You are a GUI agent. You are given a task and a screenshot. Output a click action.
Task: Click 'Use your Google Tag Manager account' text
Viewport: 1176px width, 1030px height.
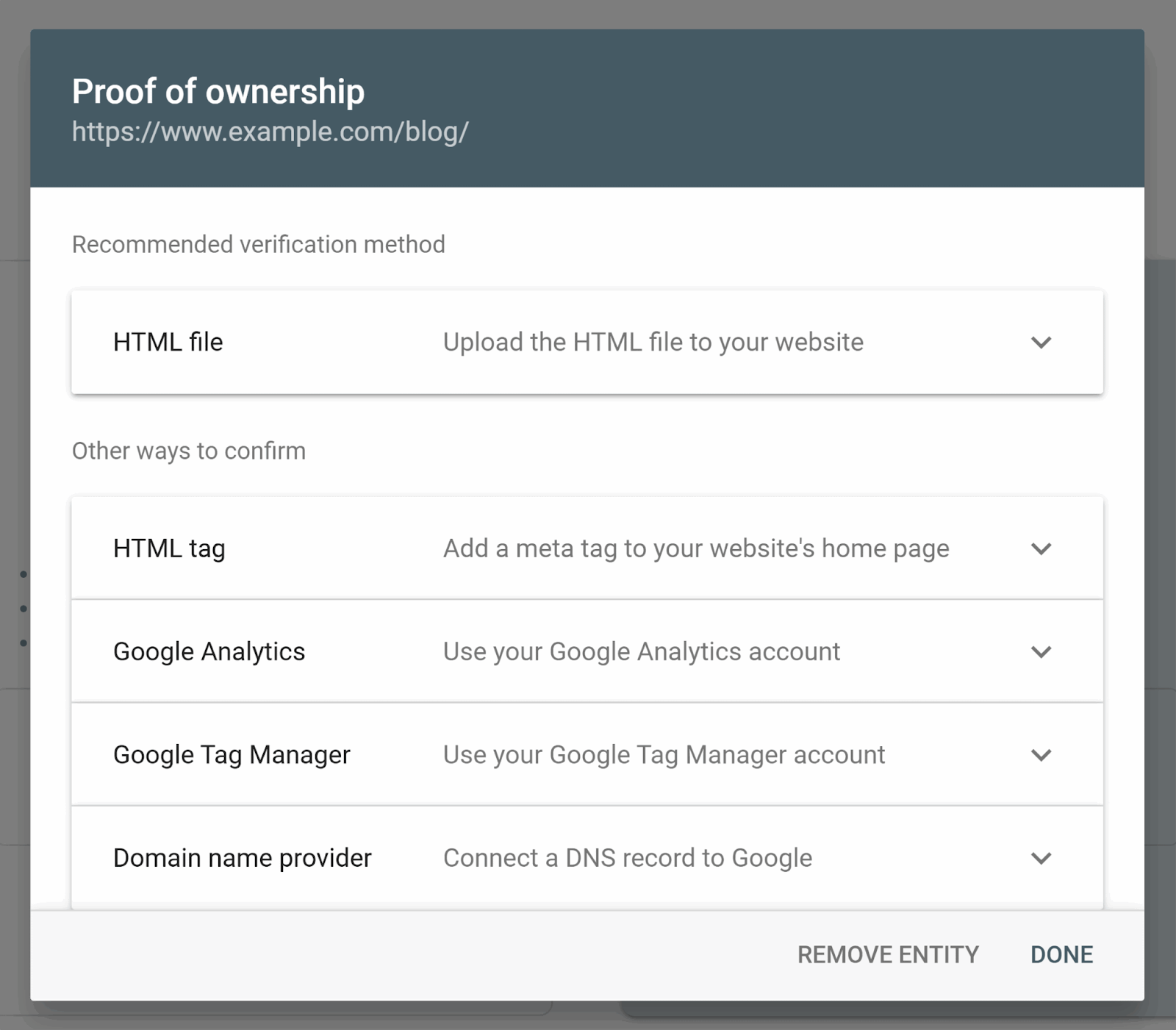click(664, 755)
